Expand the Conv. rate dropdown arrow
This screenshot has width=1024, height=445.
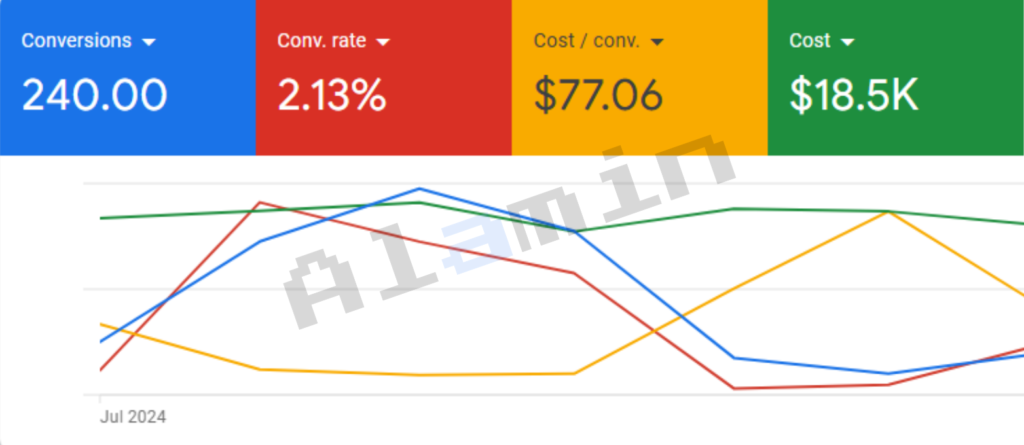coord(383,42)
